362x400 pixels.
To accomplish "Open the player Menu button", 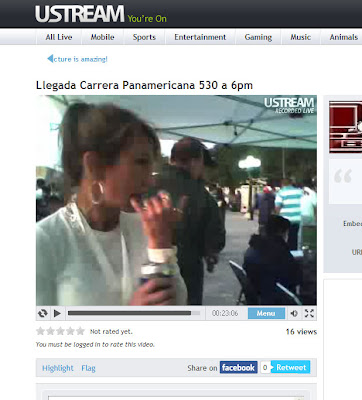I will [266, 313].
